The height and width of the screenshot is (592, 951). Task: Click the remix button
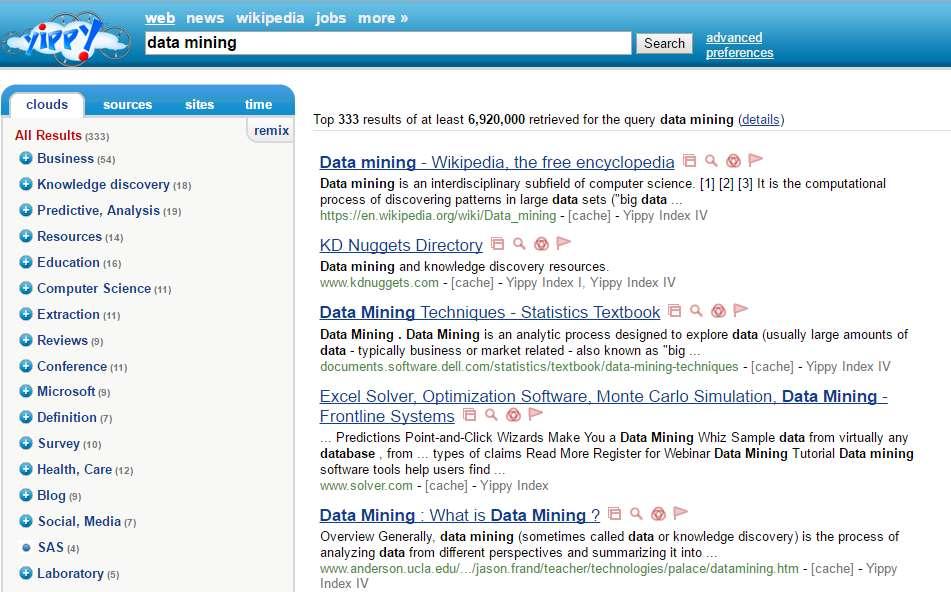(x=271, y=130)
